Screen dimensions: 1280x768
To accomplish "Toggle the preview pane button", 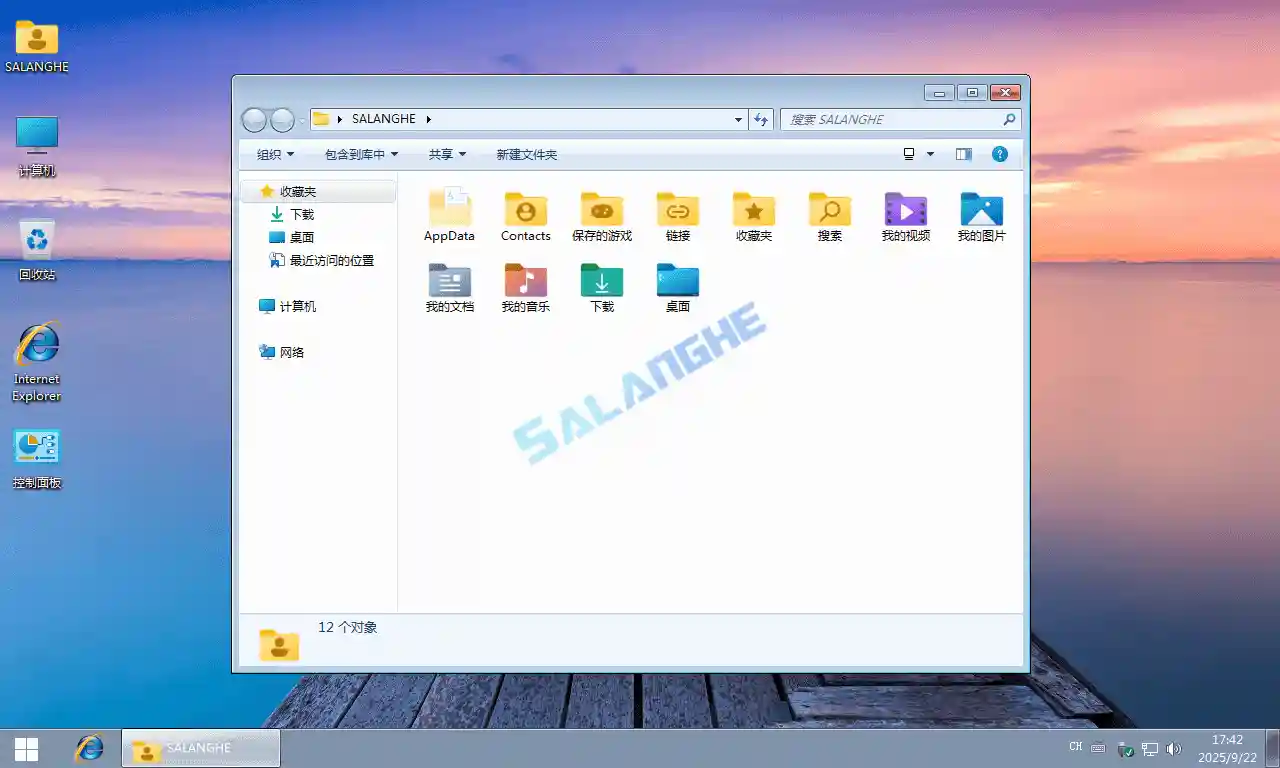I will (963, 154).
